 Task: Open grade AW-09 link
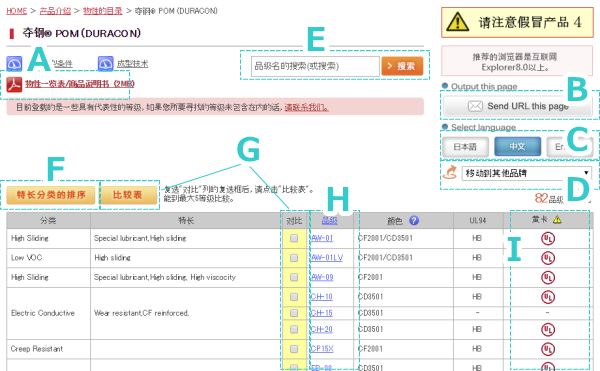[322, 277]
